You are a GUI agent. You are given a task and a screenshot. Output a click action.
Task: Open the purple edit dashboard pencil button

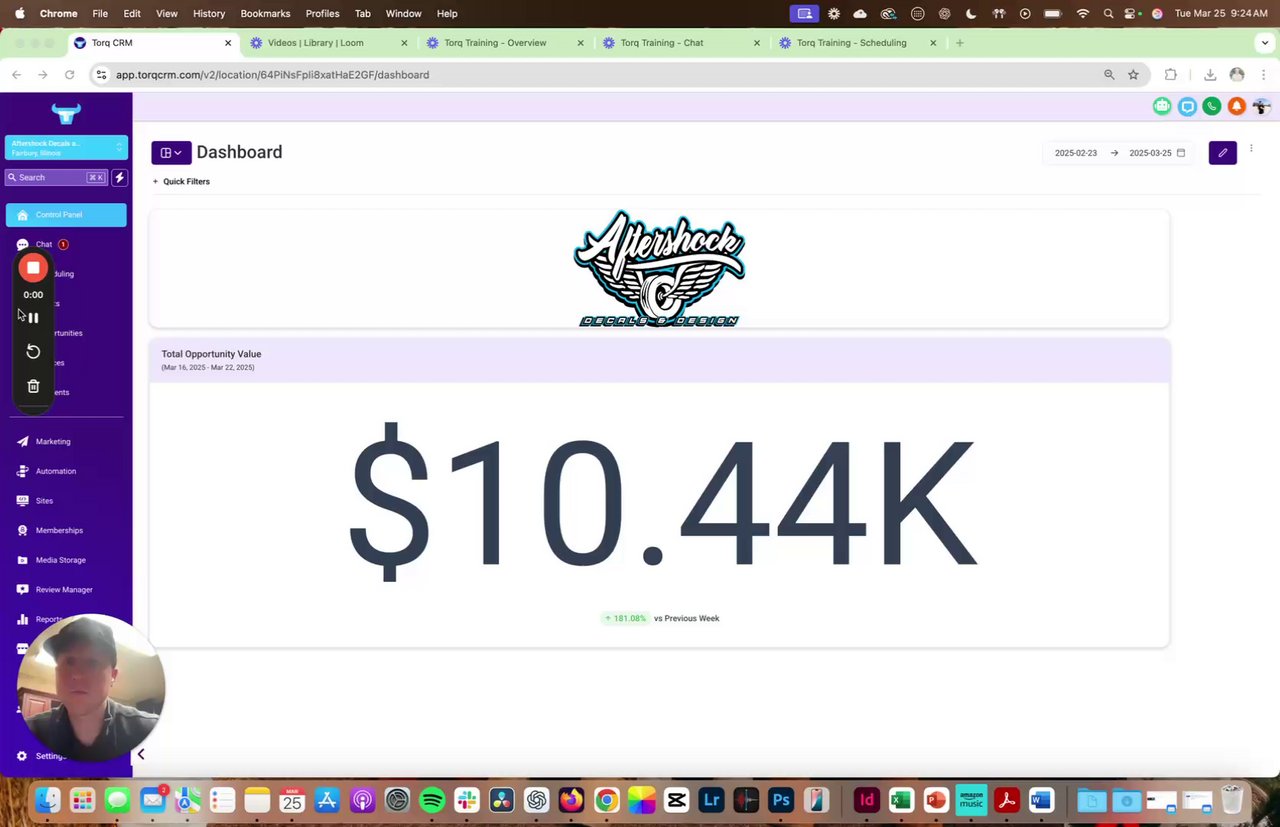point(1222,153)
